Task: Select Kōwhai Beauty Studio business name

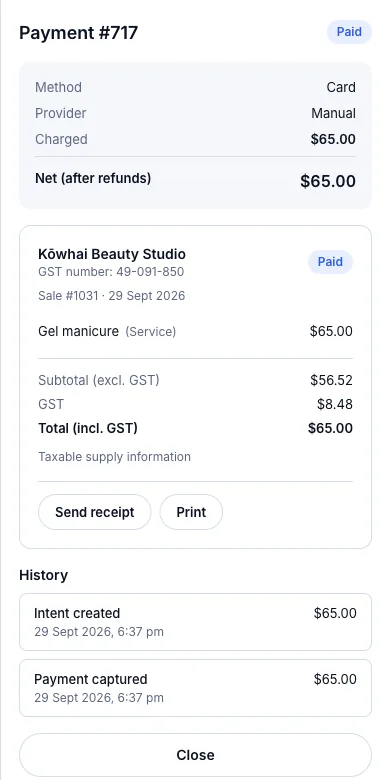Action: [112, 254]
